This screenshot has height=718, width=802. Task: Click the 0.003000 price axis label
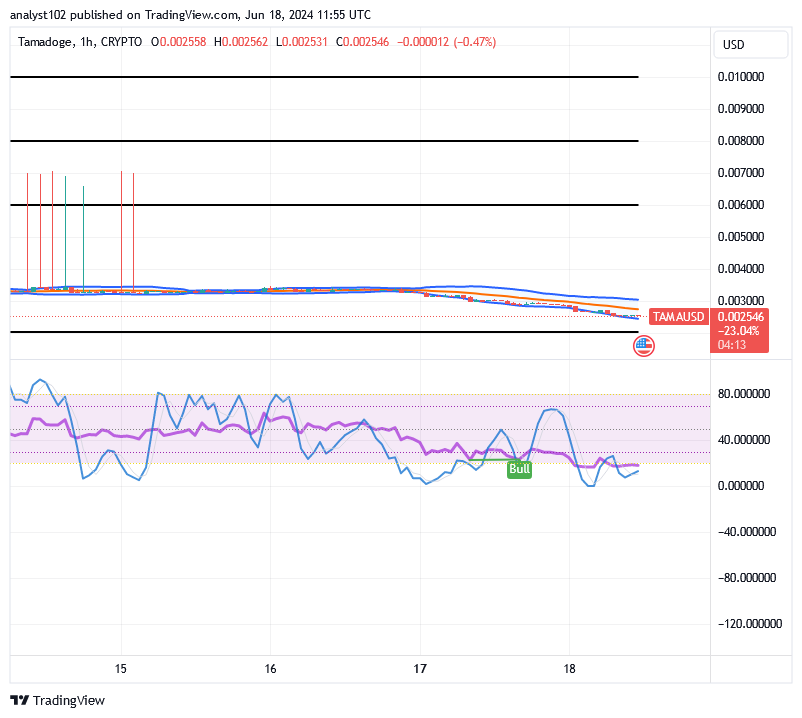(x=741, y=301)
